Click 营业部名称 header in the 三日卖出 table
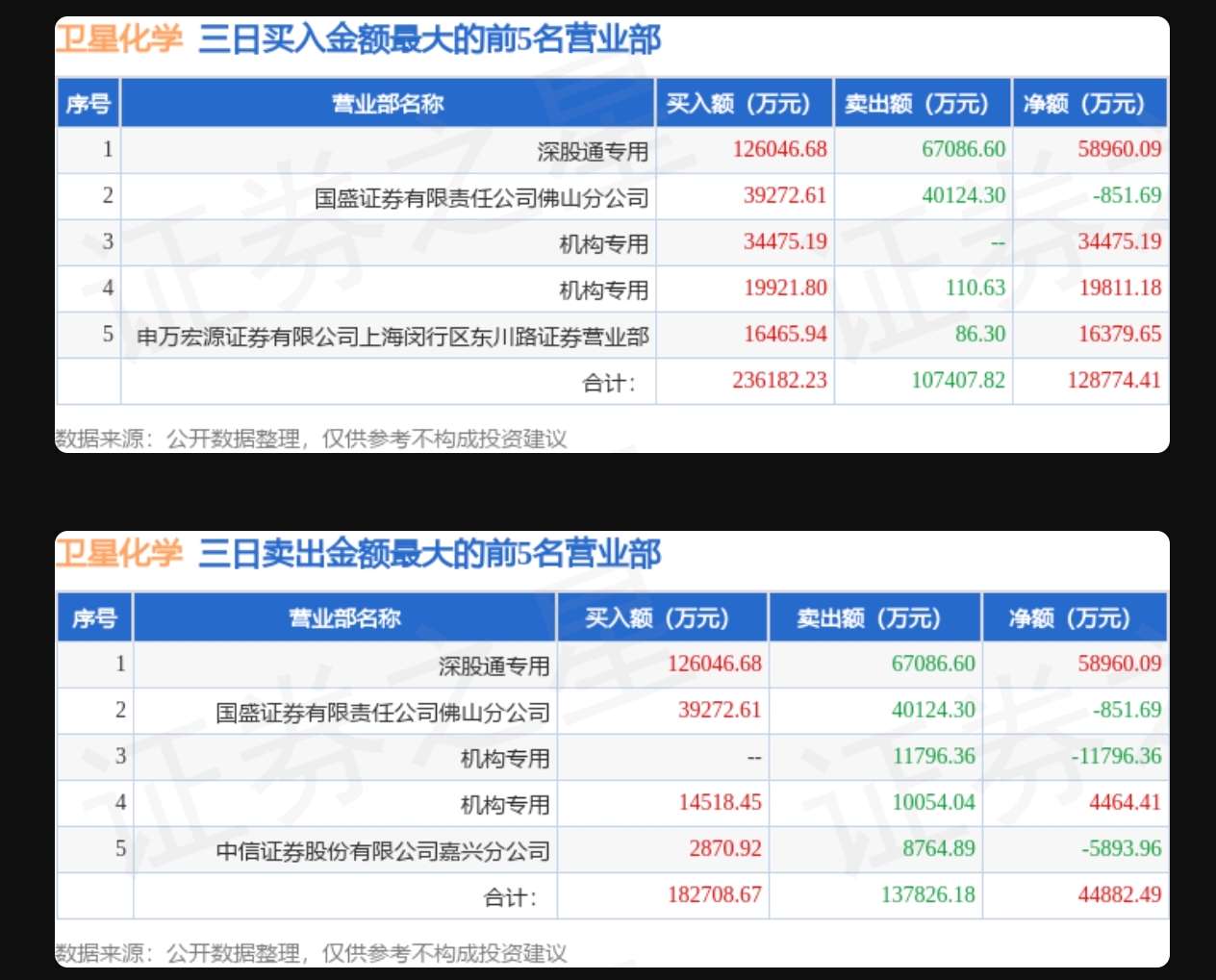The image size is (1216, 980). tap(344, 617)
